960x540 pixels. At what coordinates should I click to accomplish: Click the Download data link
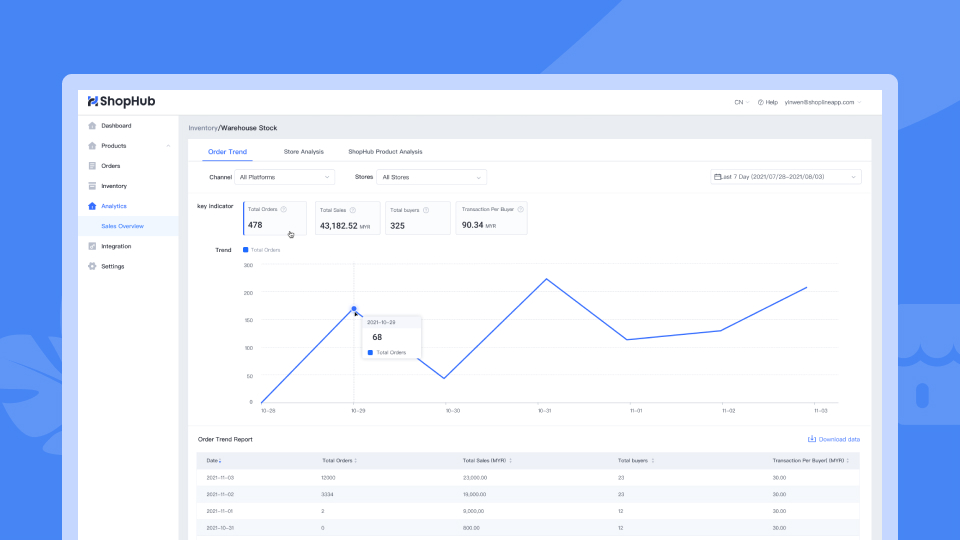click(x=833, y=439)
